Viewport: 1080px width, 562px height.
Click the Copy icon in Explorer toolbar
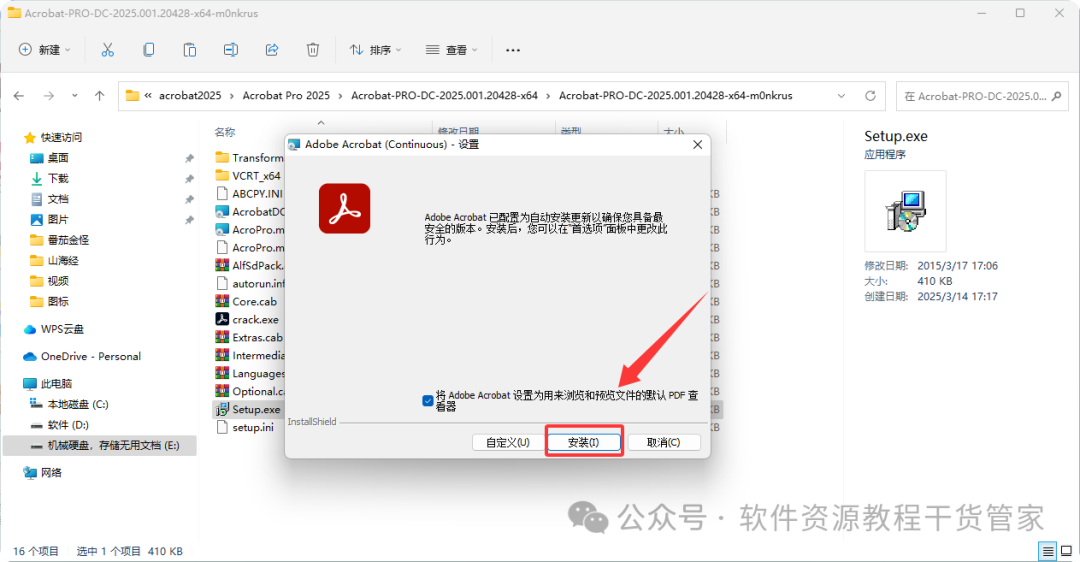click(149, 50)
